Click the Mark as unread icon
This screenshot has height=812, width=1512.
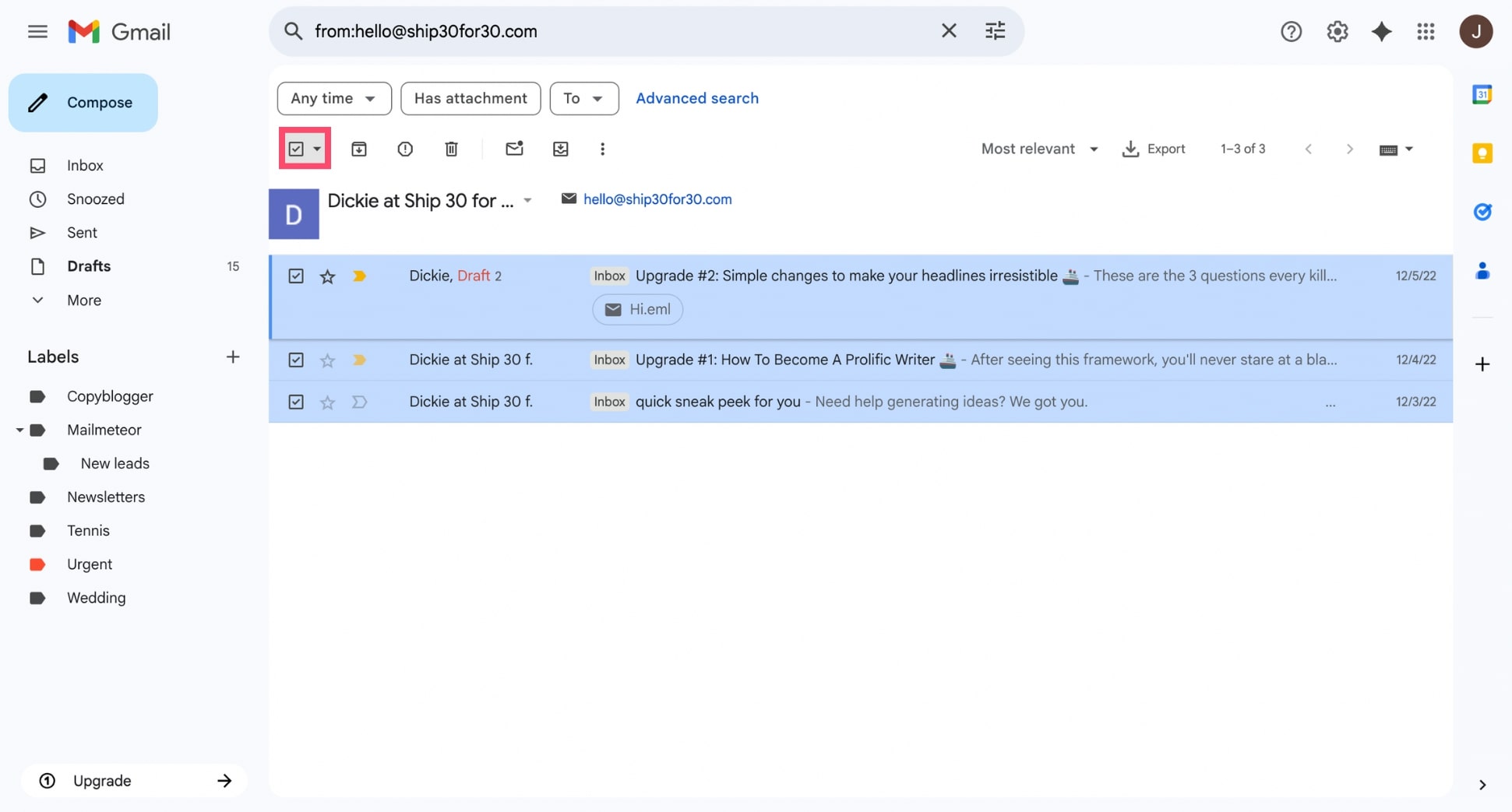point(514,149)
